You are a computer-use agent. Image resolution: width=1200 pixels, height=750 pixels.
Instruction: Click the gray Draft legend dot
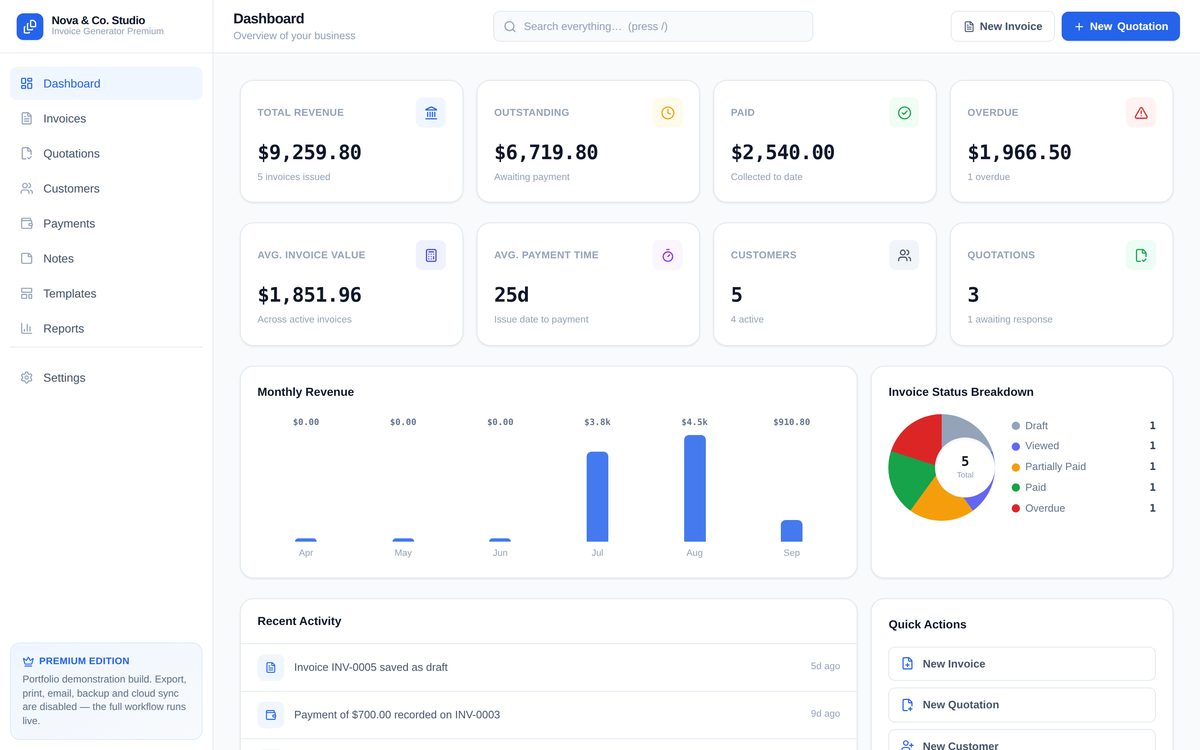(1016, 426)
